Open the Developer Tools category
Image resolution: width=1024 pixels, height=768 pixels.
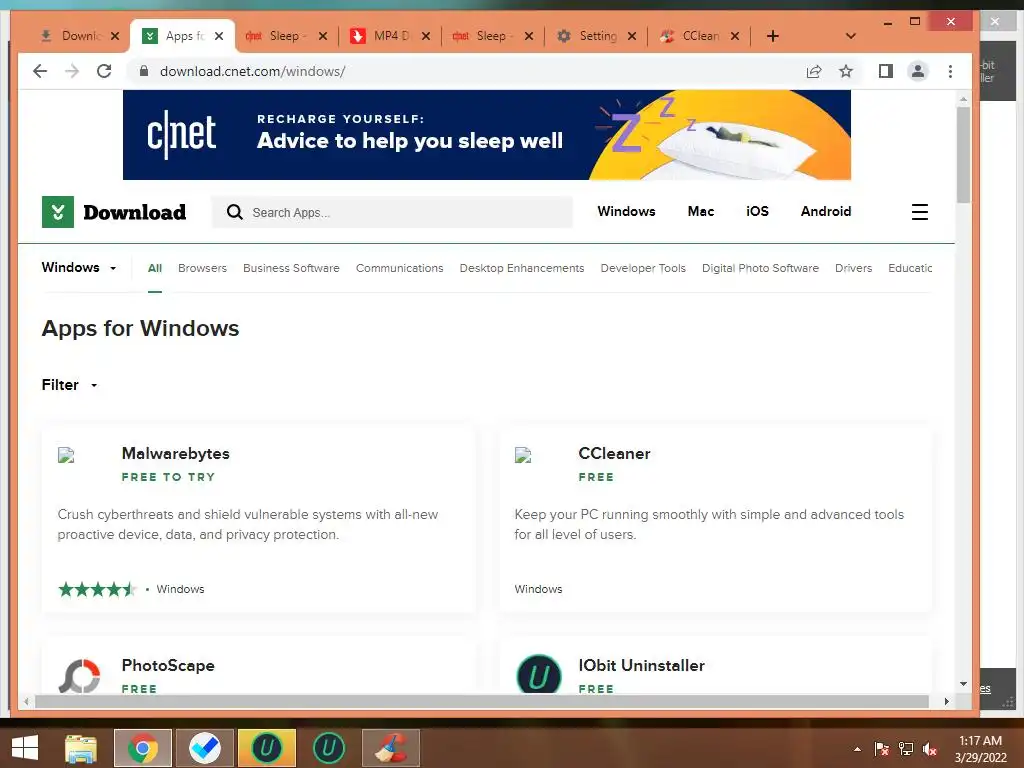(643, 268)
